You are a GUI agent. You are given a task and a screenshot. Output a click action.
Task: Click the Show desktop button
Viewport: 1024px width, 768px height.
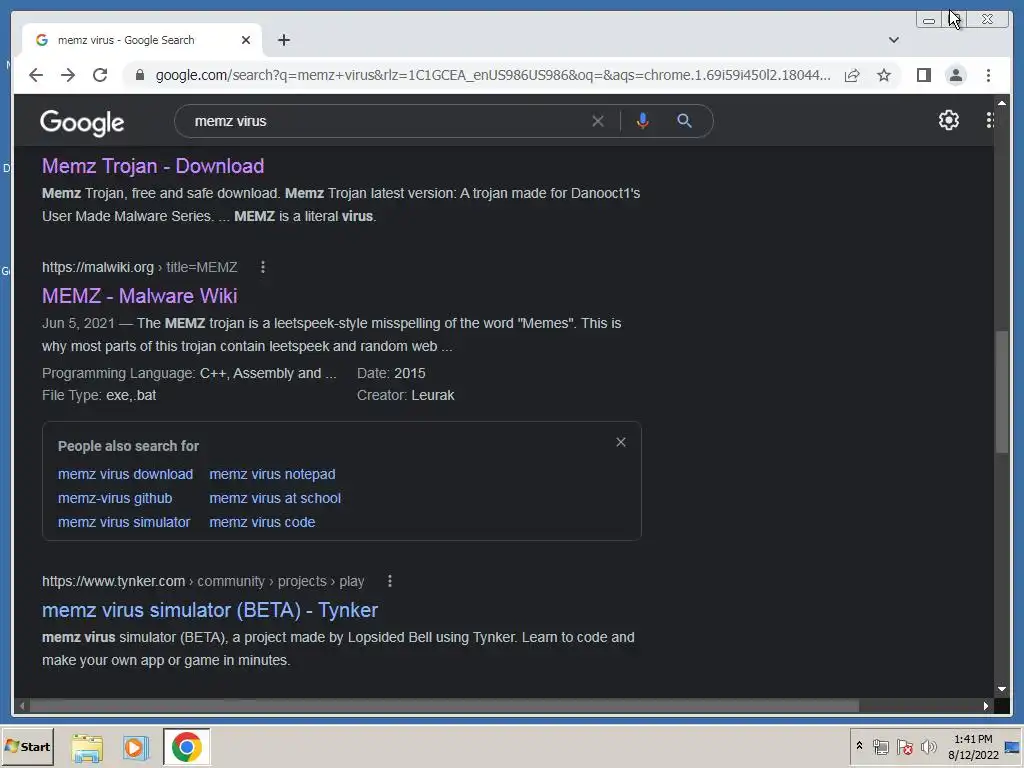coord(1013,747)
